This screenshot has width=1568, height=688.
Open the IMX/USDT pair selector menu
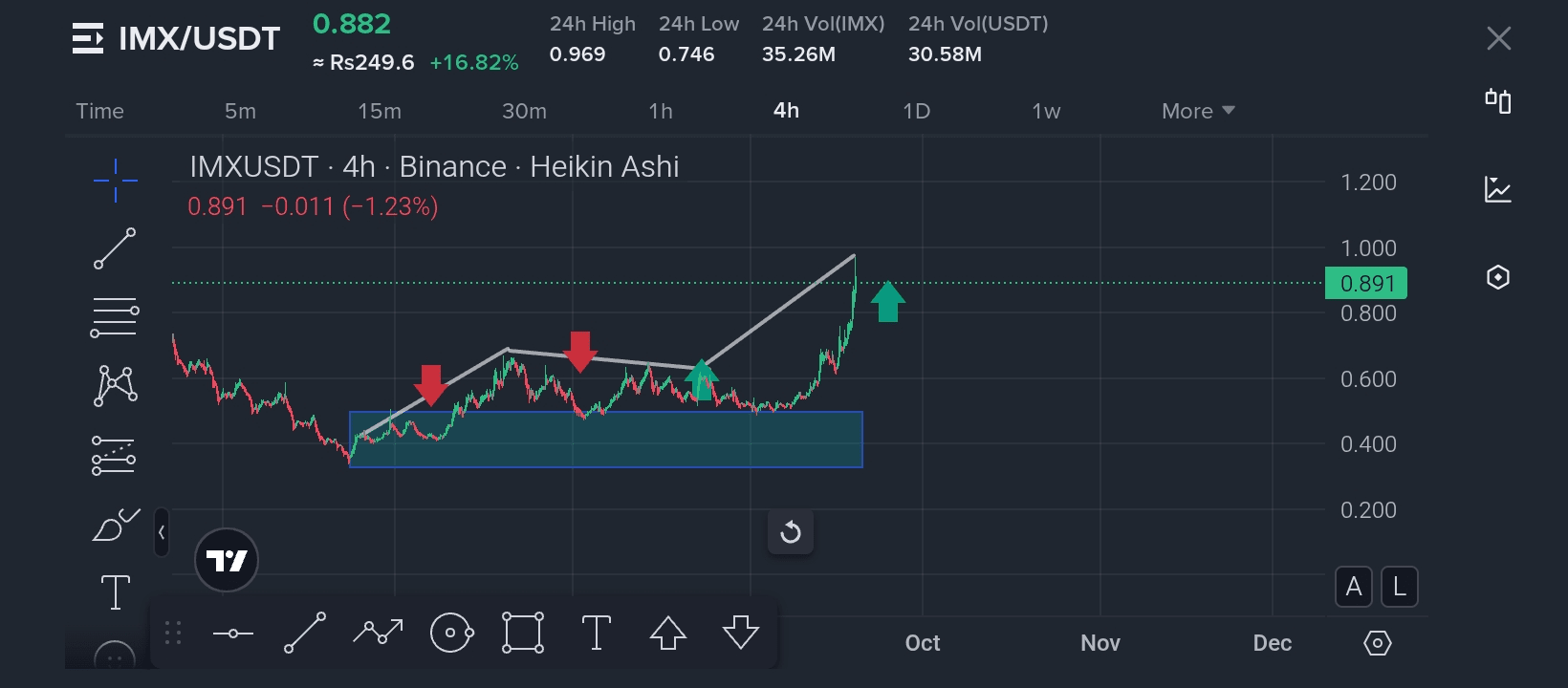point(88,38)
